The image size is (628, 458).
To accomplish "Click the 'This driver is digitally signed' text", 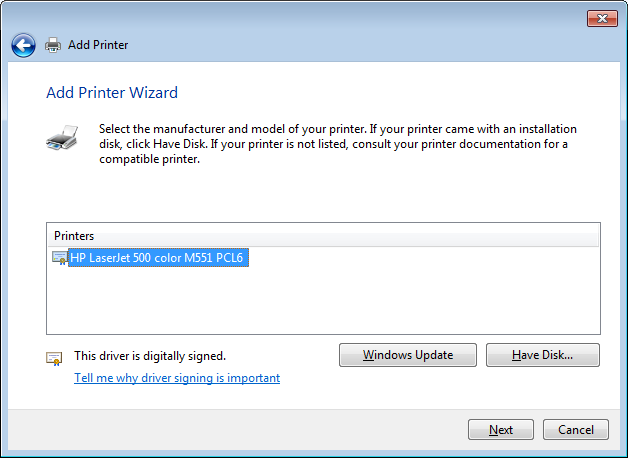I will pyautogui.click(x=150, y=355).
